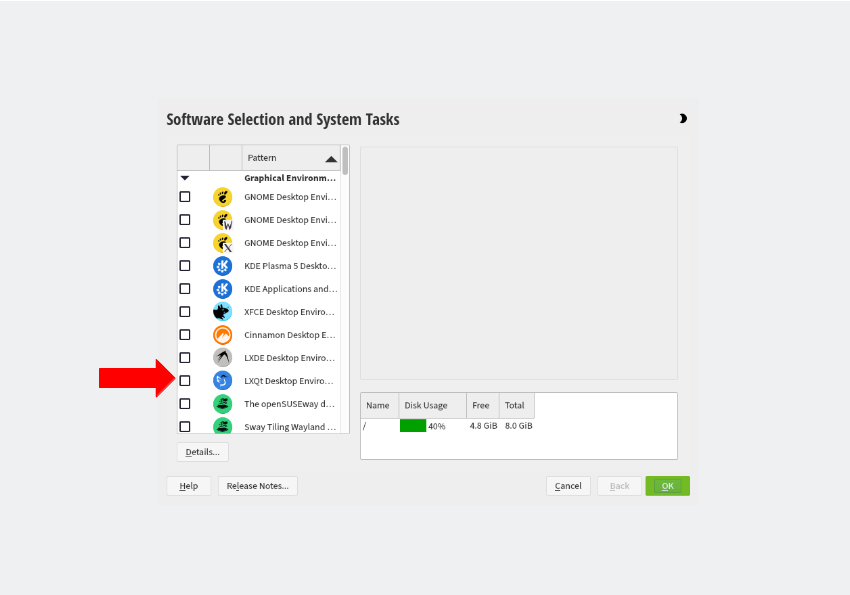Image resolution: width=850 pixels, height=595 pixels.
Task: Enable the Sway Tiling Wayland checkbox
Action: (184, 426)
